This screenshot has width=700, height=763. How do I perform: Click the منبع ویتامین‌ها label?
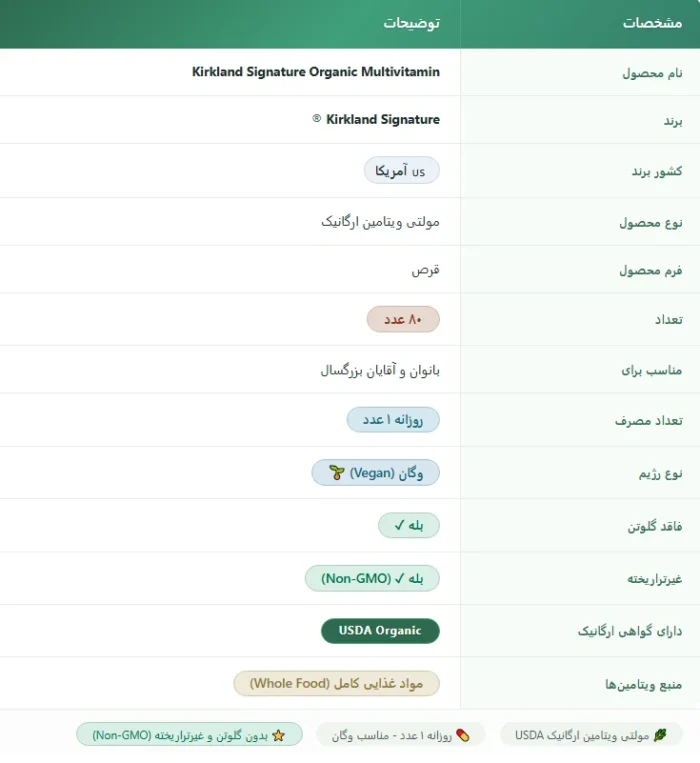(x=643, y=684)
